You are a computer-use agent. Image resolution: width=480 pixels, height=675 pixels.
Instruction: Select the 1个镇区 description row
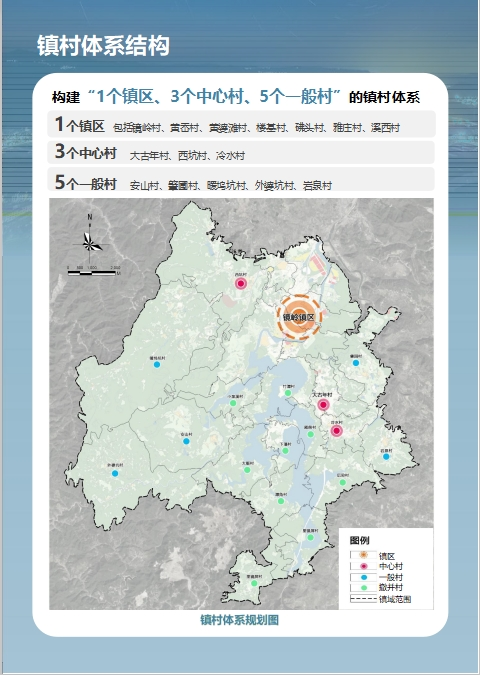point(242,124)
